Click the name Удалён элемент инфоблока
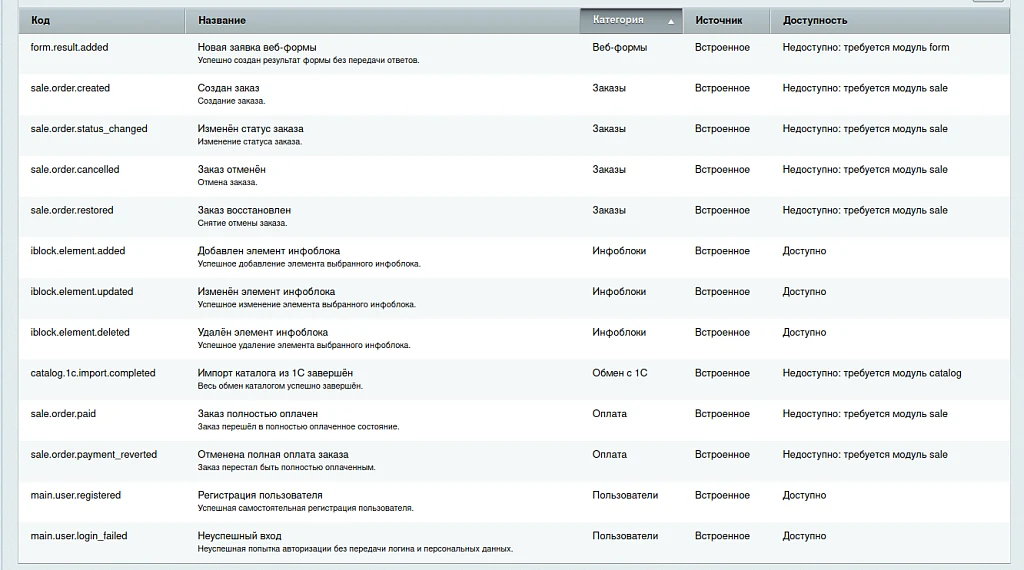Screen dimensions: 1024x570 click(x=263, y=332)
